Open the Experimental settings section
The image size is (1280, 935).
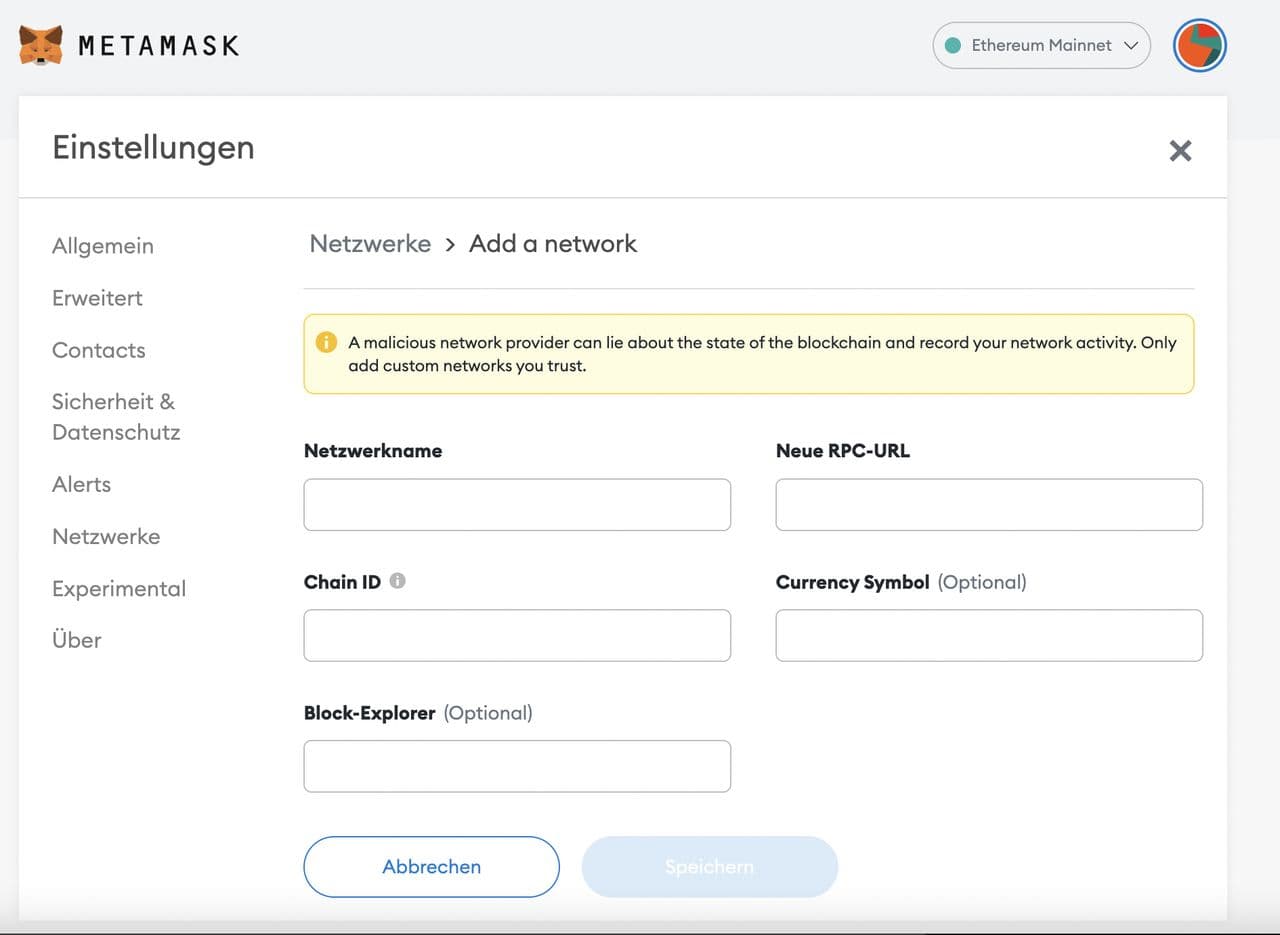click(119, 588)
